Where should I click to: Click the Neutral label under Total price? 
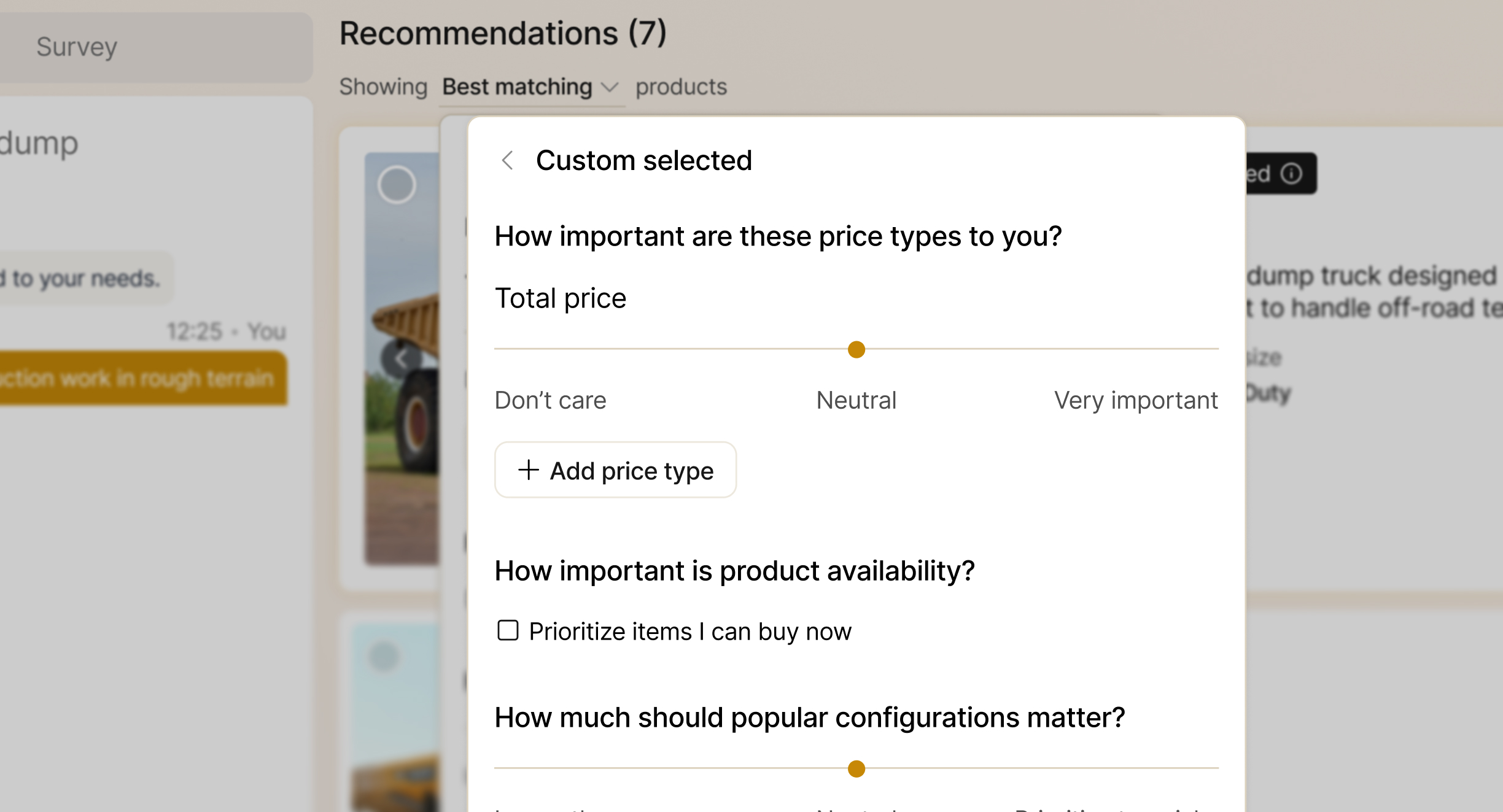click(856, 400)
